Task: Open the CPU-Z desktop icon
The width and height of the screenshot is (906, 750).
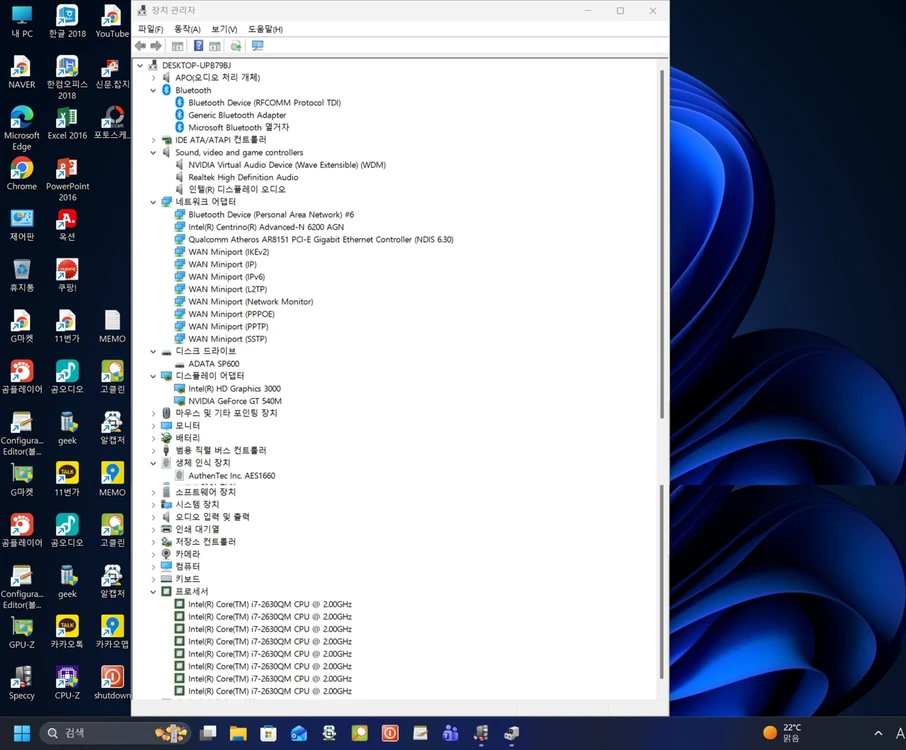Action: click(67, 683)
